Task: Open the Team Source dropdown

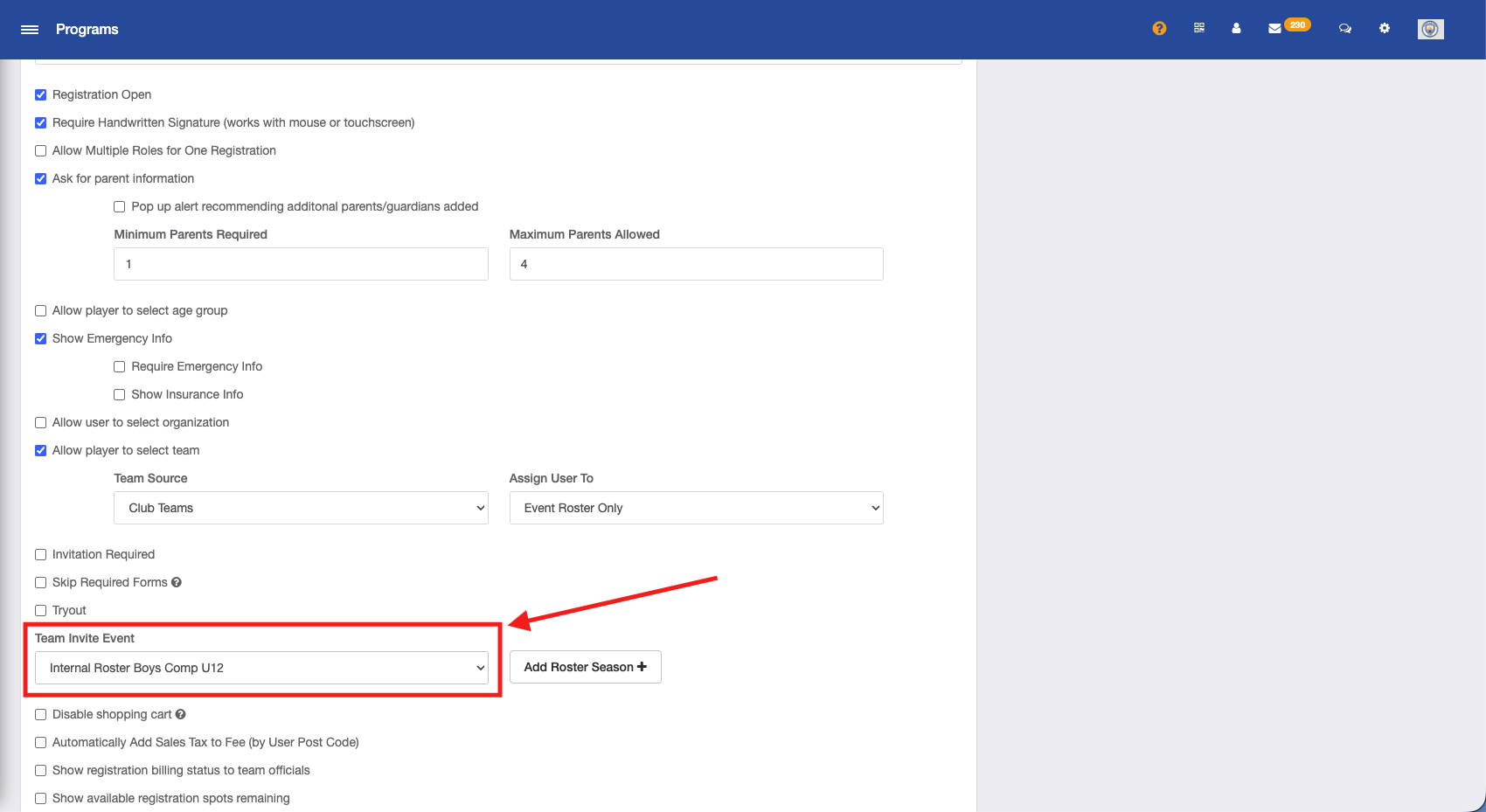Action: 301,508
